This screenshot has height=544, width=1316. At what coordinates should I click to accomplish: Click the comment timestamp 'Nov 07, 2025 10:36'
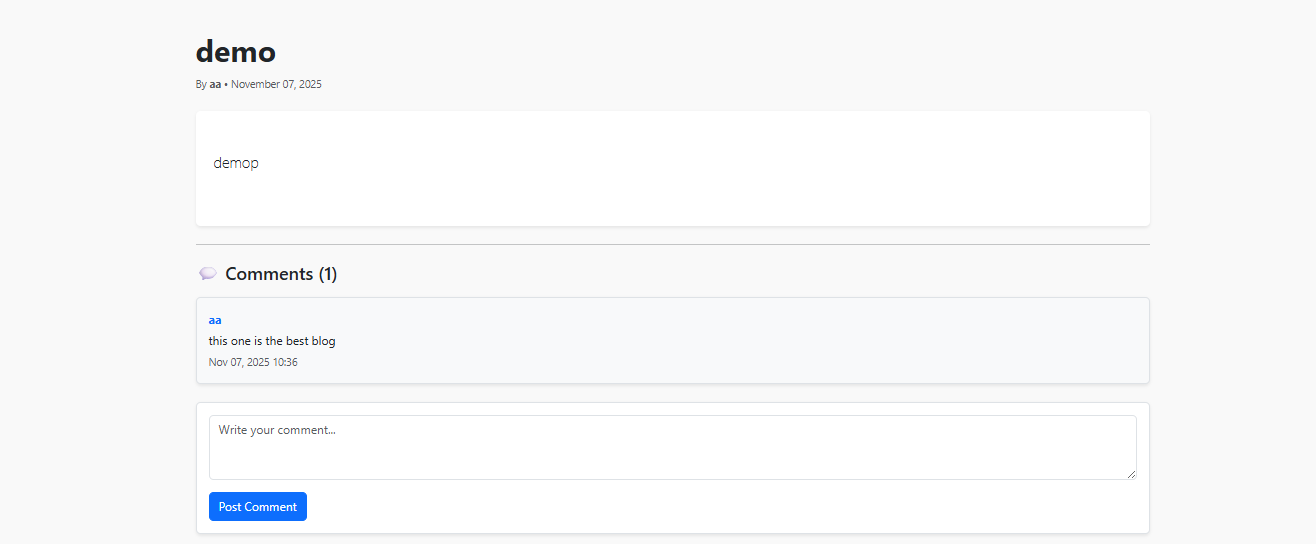(x=253, y=362)
